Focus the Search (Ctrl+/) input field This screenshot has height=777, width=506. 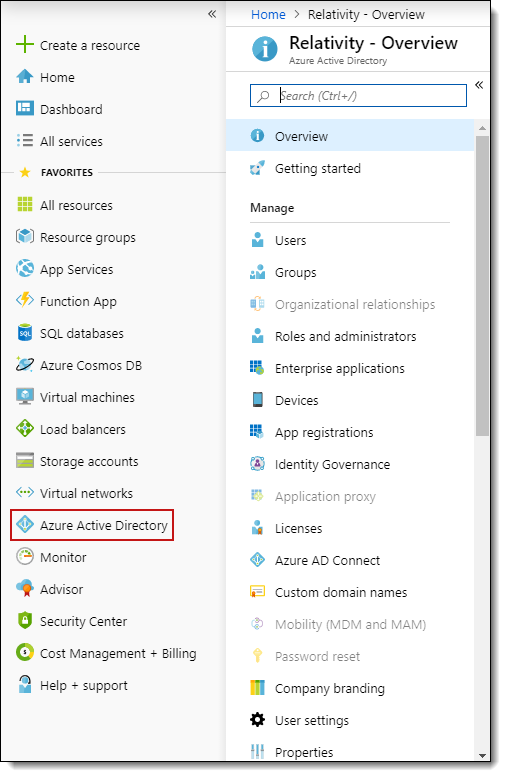[358, 96]
